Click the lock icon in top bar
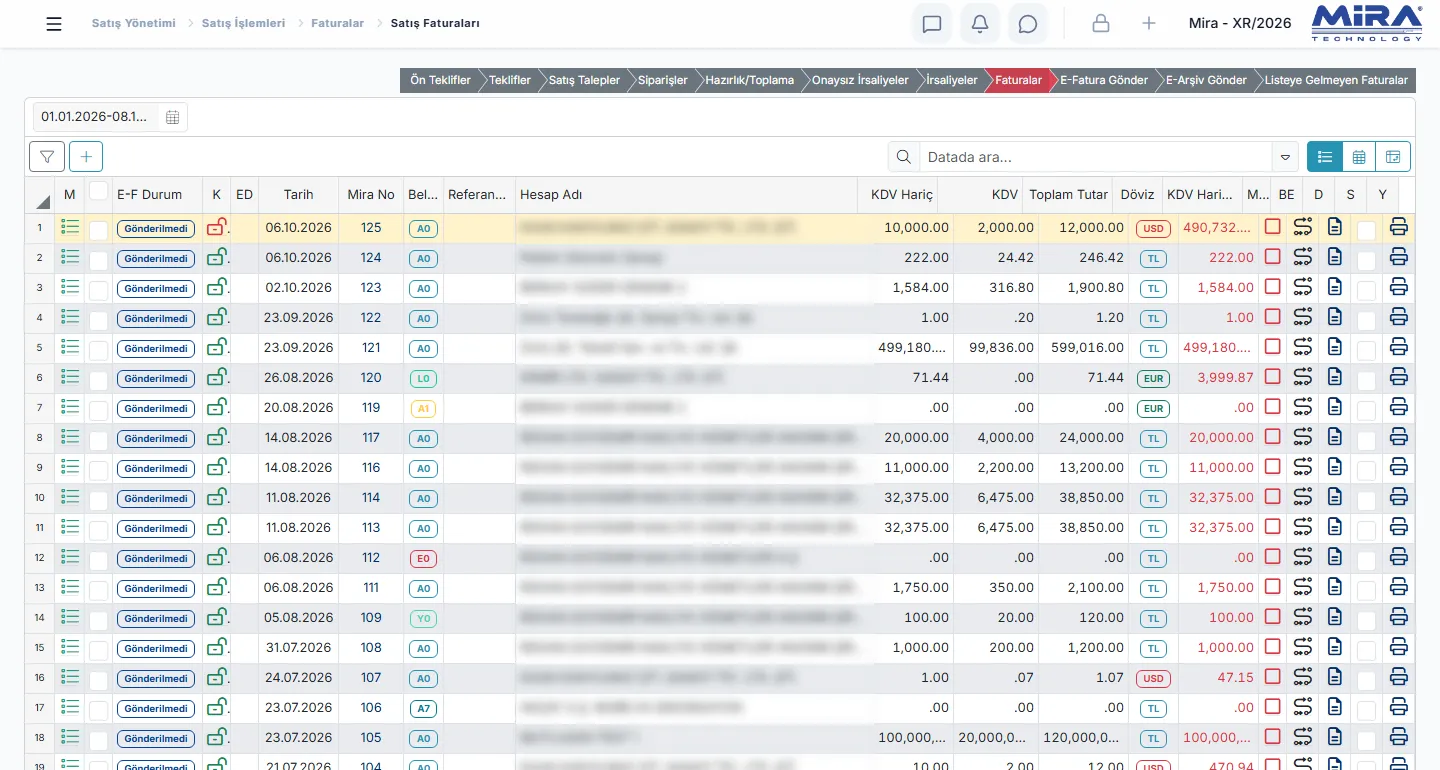 [1101, 24]
